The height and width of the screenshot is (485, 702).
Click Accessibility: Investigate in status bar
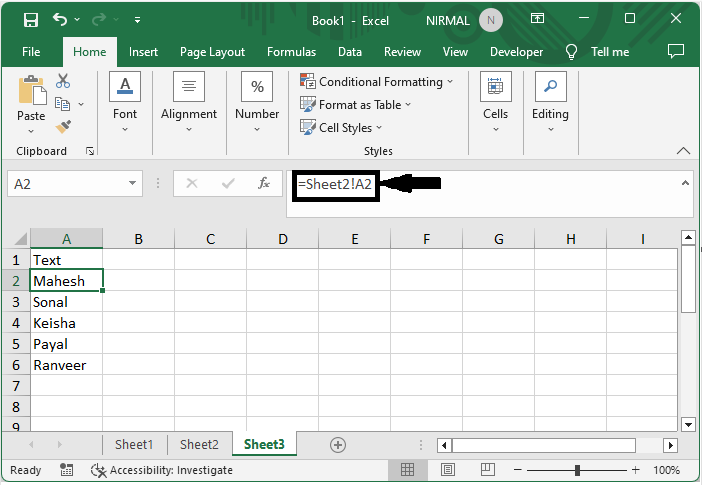[x=162, y=470]
